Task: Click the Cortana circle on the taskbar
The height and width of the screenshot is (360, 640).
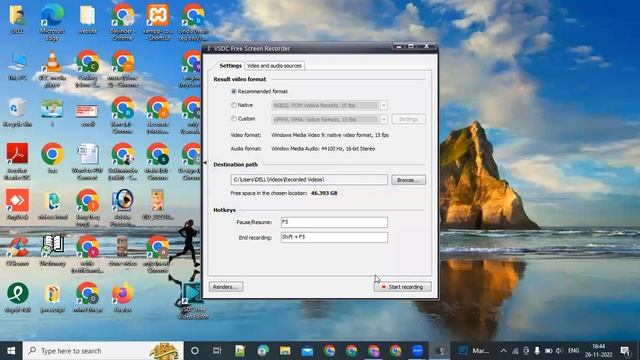Action: (x=195, y=351)
